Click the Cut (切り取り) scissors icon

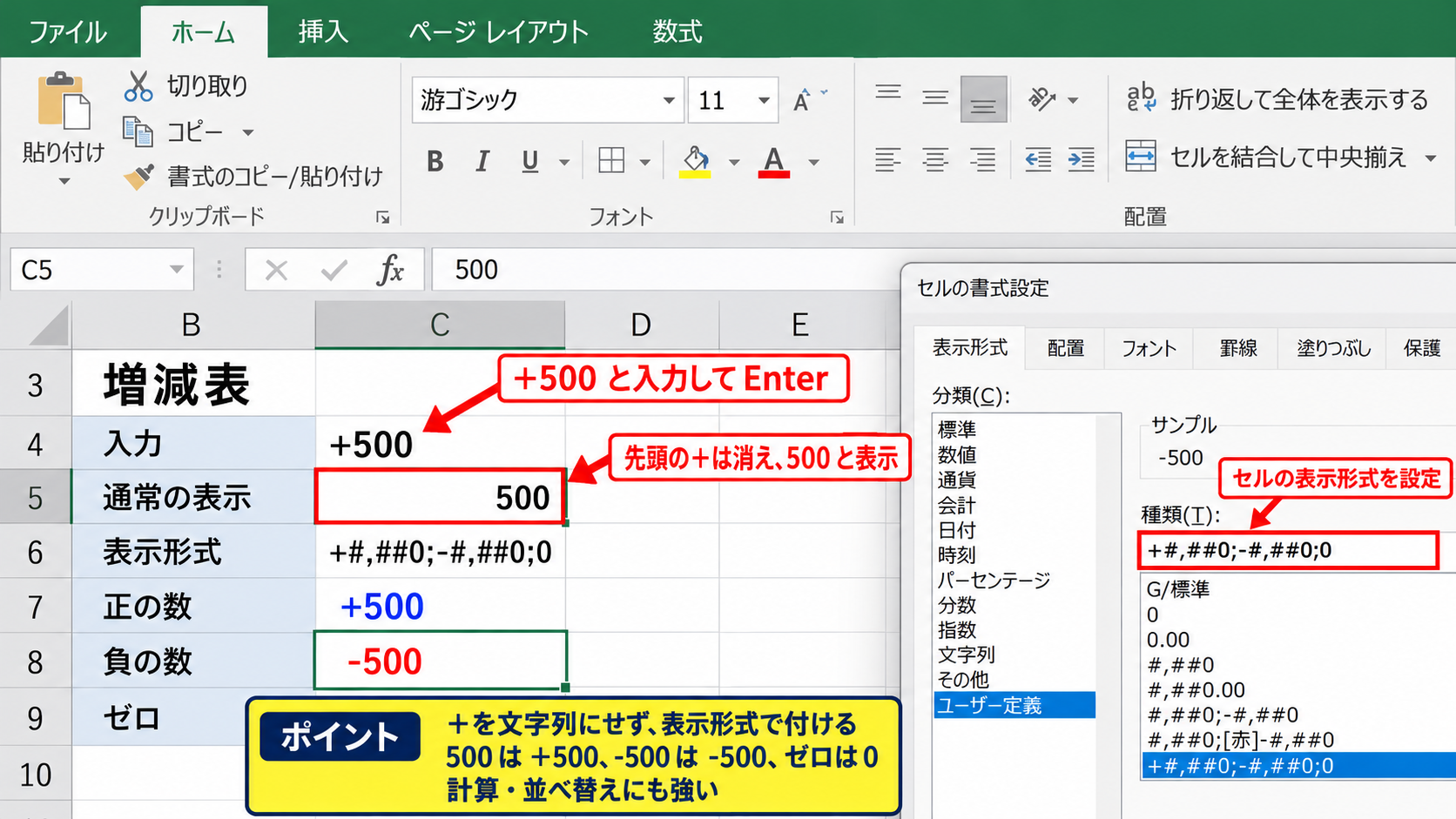coord(138,85)
